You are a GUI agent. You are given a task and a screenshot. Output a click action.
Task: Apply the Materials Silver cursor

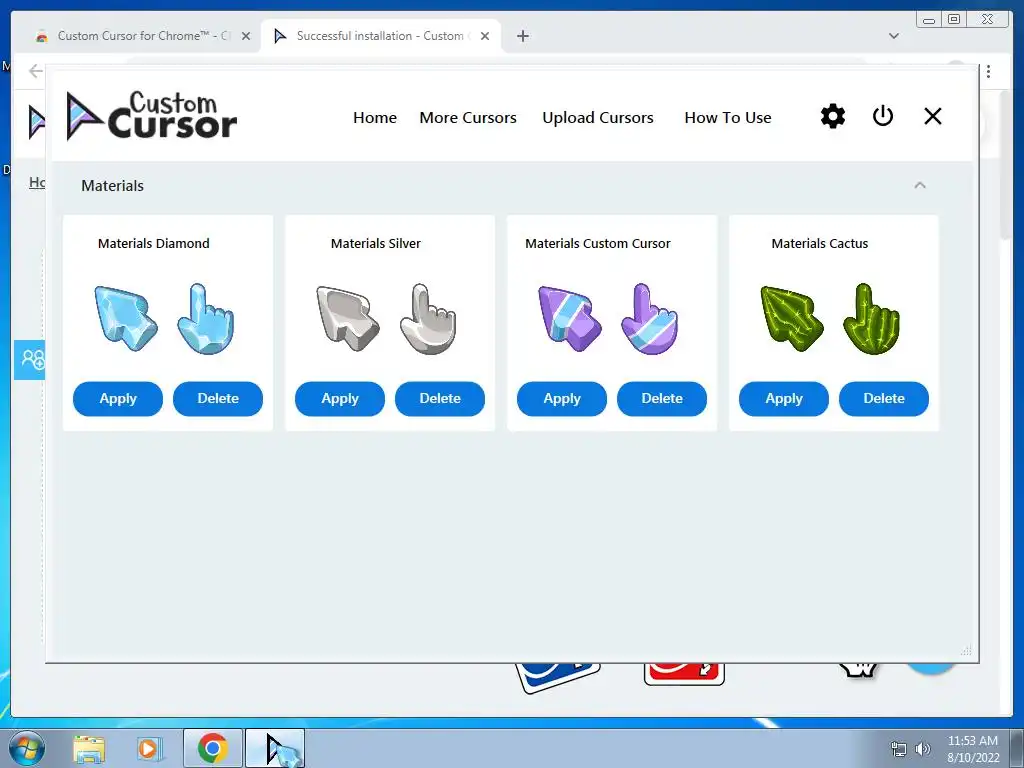340,398
